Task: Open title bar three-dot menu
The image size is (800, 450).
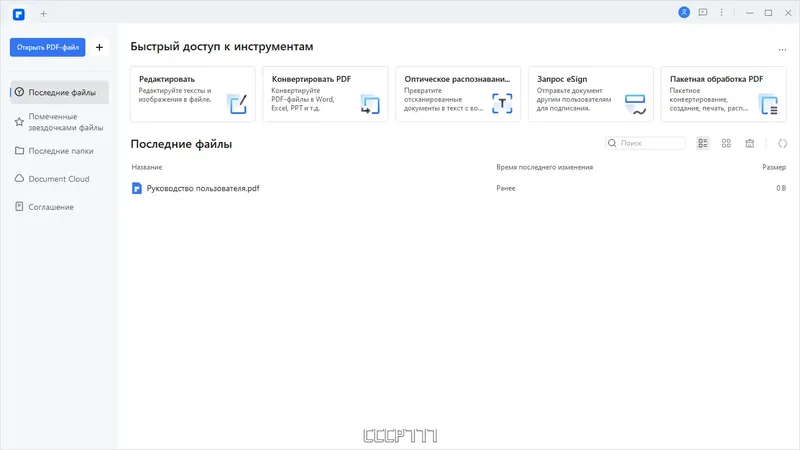Action: tap(721, 12)
